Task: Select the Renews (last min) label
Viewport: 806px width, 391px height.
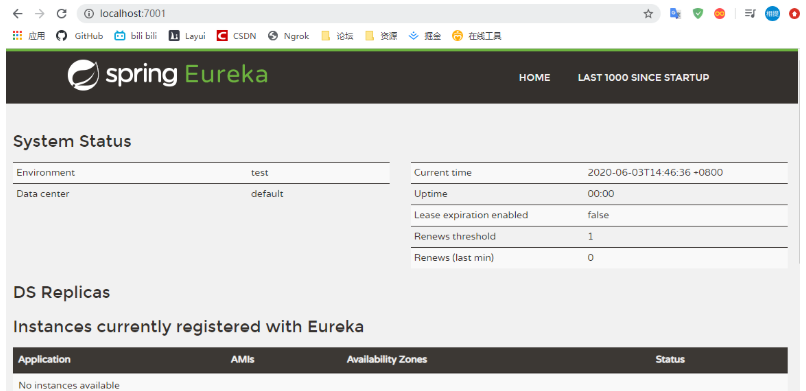Action: tap(454, 257)
